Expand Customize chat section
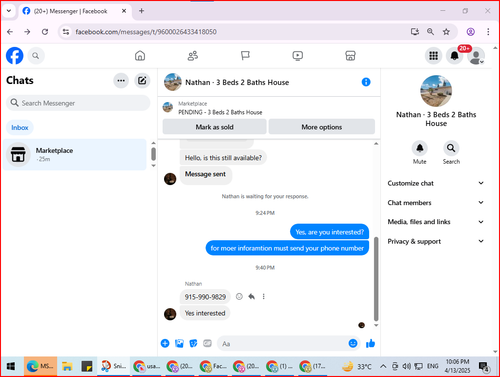The image size is (500, 377). (x=436, y=183)
